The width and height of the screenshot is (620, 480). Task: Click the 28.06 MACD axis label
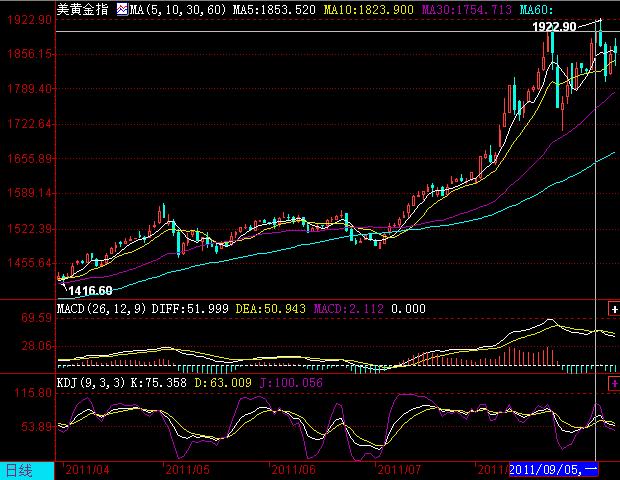(36, 346)
